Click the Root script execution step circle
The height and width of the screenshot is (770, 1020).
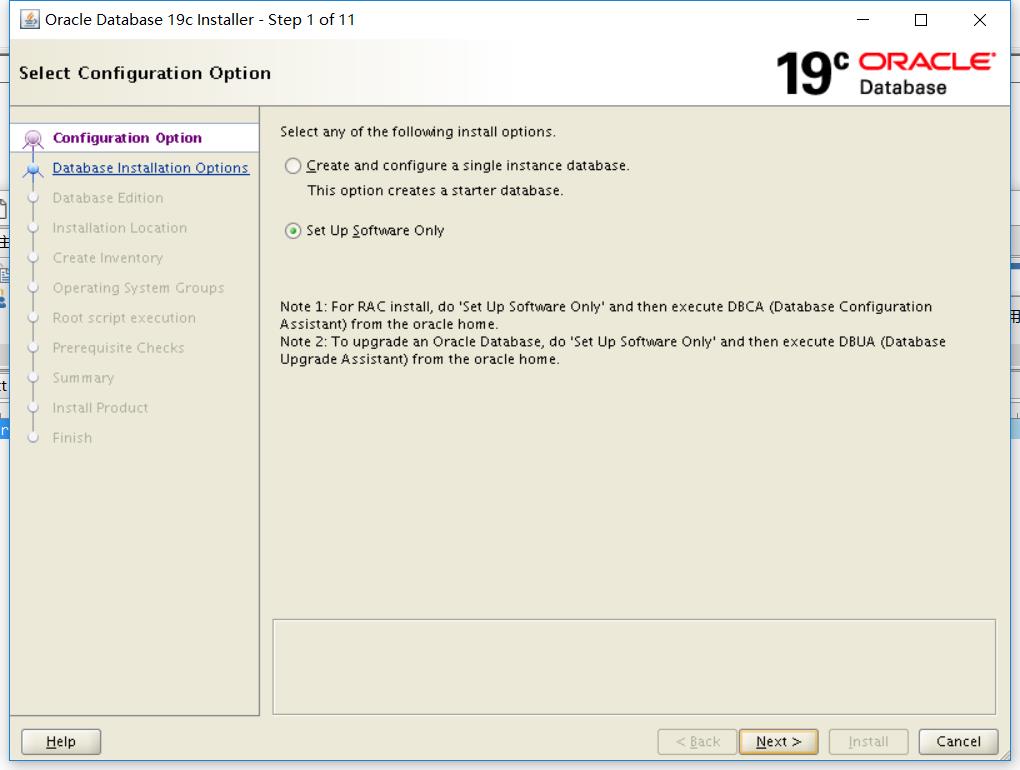point(31,317)
